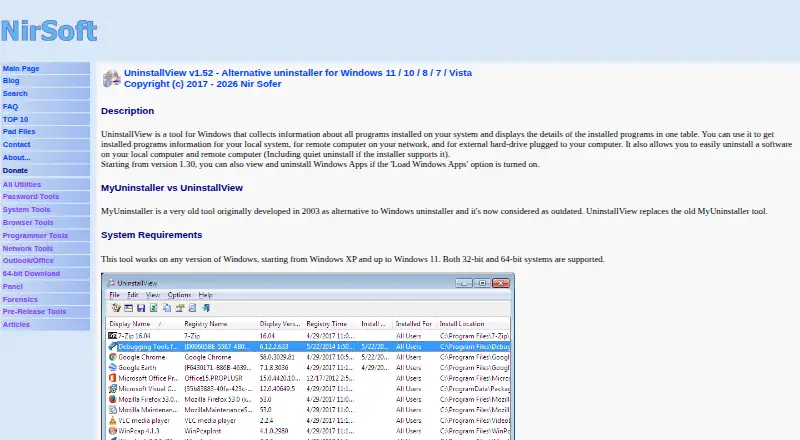This screenshot has width=800, height=440.
Task: Click the 'WinPcapInst' registry name cell
Action: tap(203, 431)
